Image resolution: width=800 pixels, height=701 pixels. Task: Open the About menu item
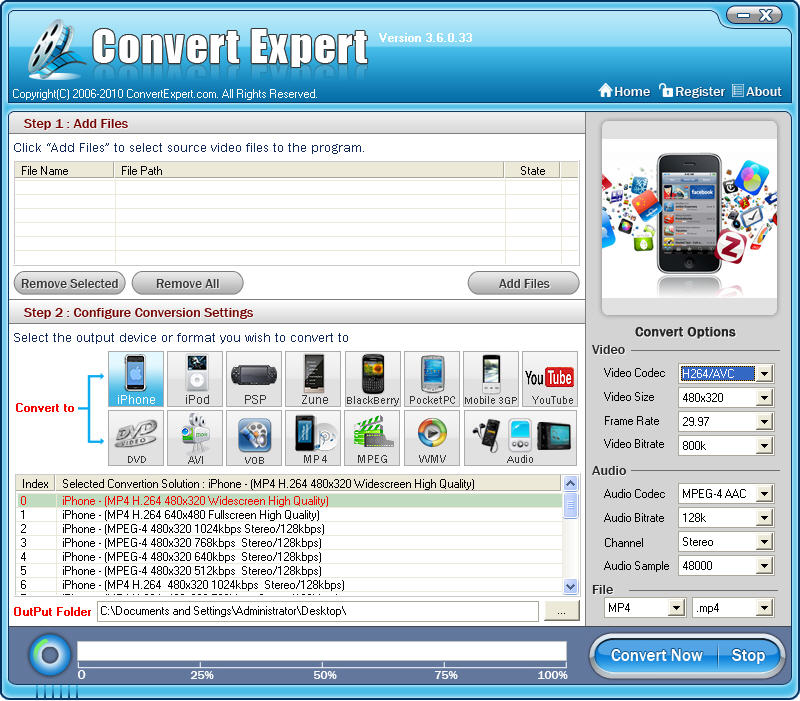coord(757,91)
